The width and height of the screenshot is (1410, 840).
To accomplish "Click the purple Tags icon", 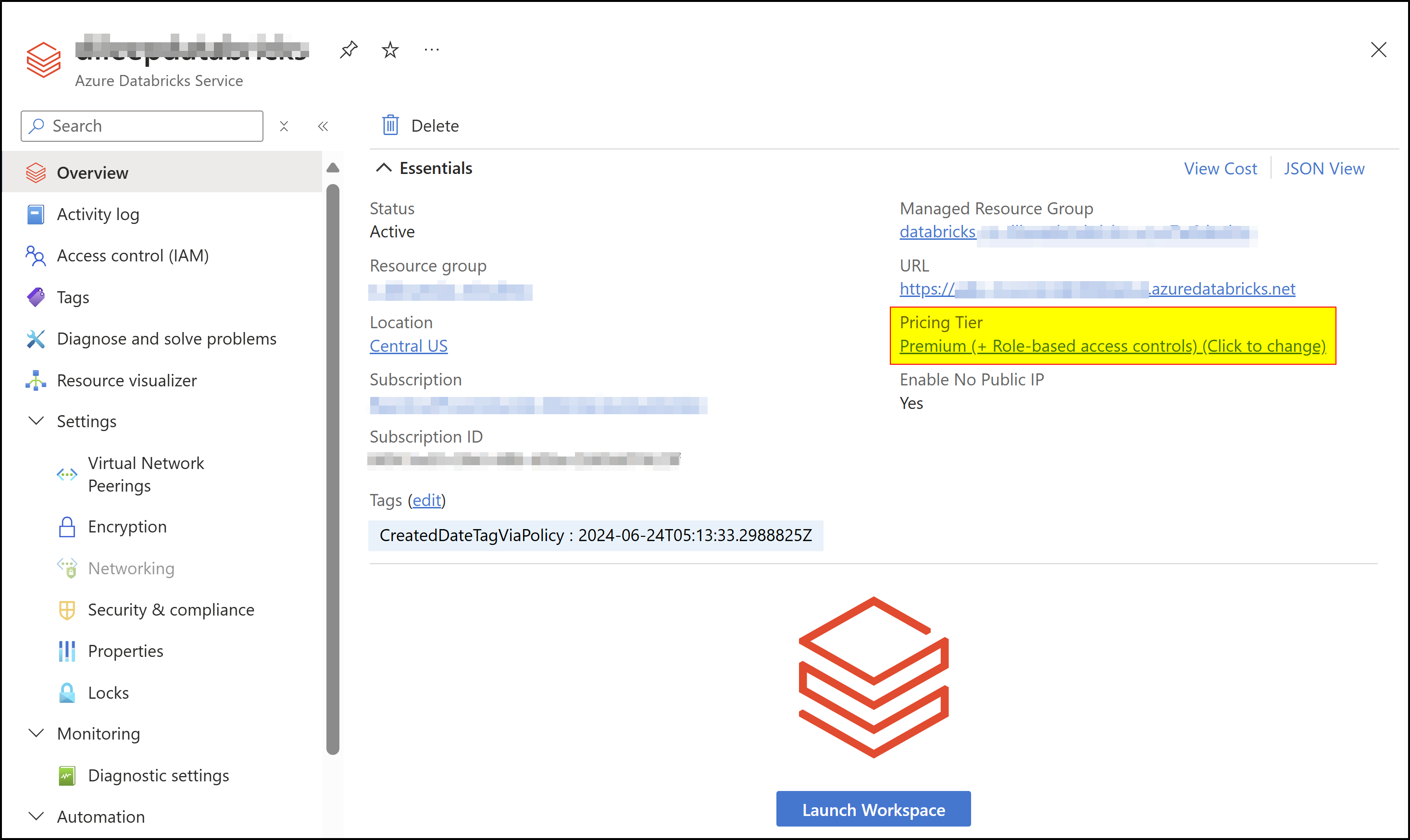I will (36, 297).
